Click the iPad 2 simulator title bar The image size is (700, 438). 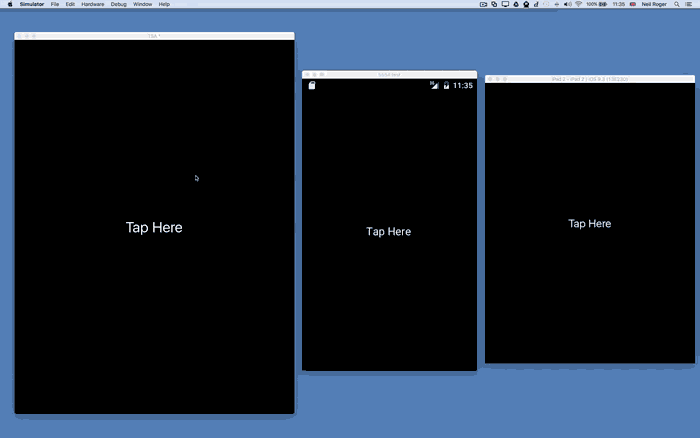click(x=589, y=78)
